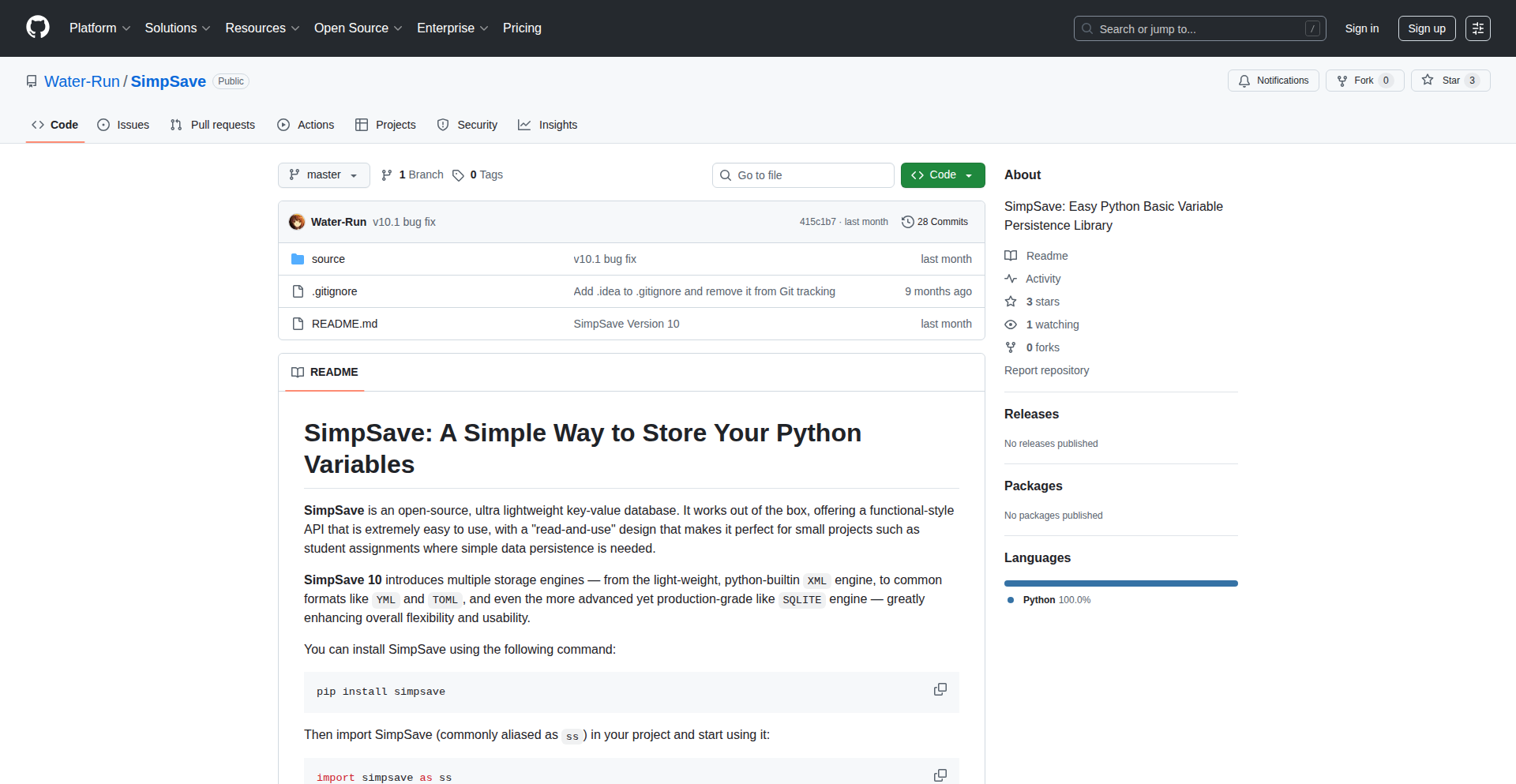Open the green Code dropdown
Viewport: 1516px width, 784px height.
tap(942, 174)
